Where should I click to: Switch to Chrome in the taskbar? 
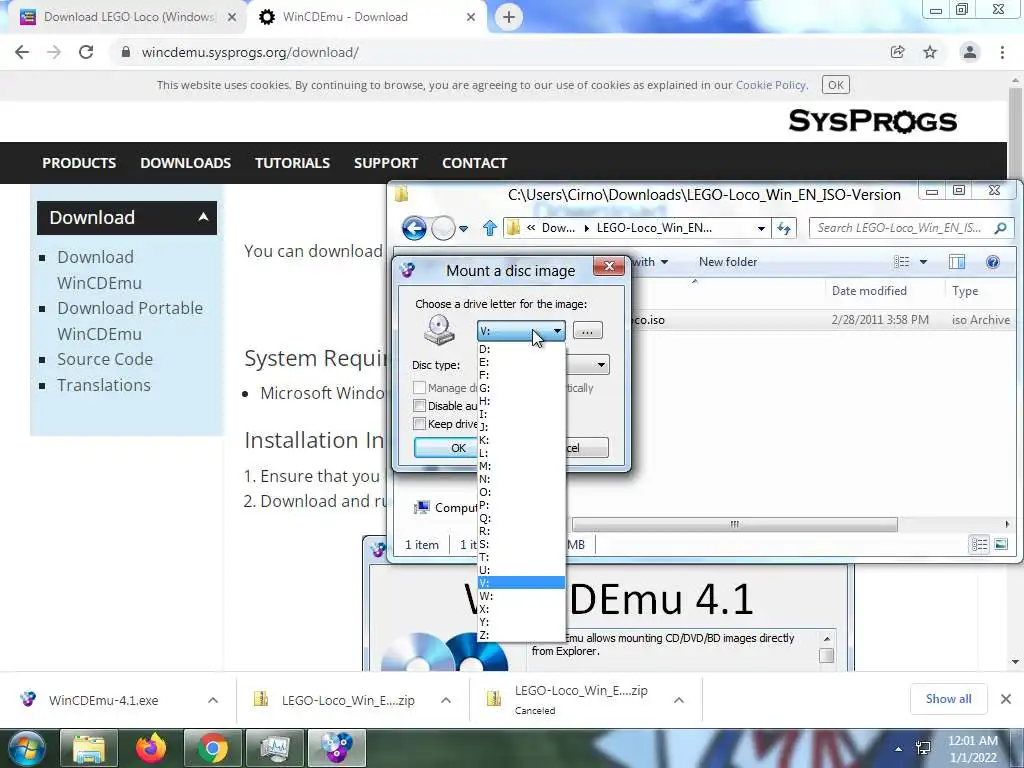[212, 748]
